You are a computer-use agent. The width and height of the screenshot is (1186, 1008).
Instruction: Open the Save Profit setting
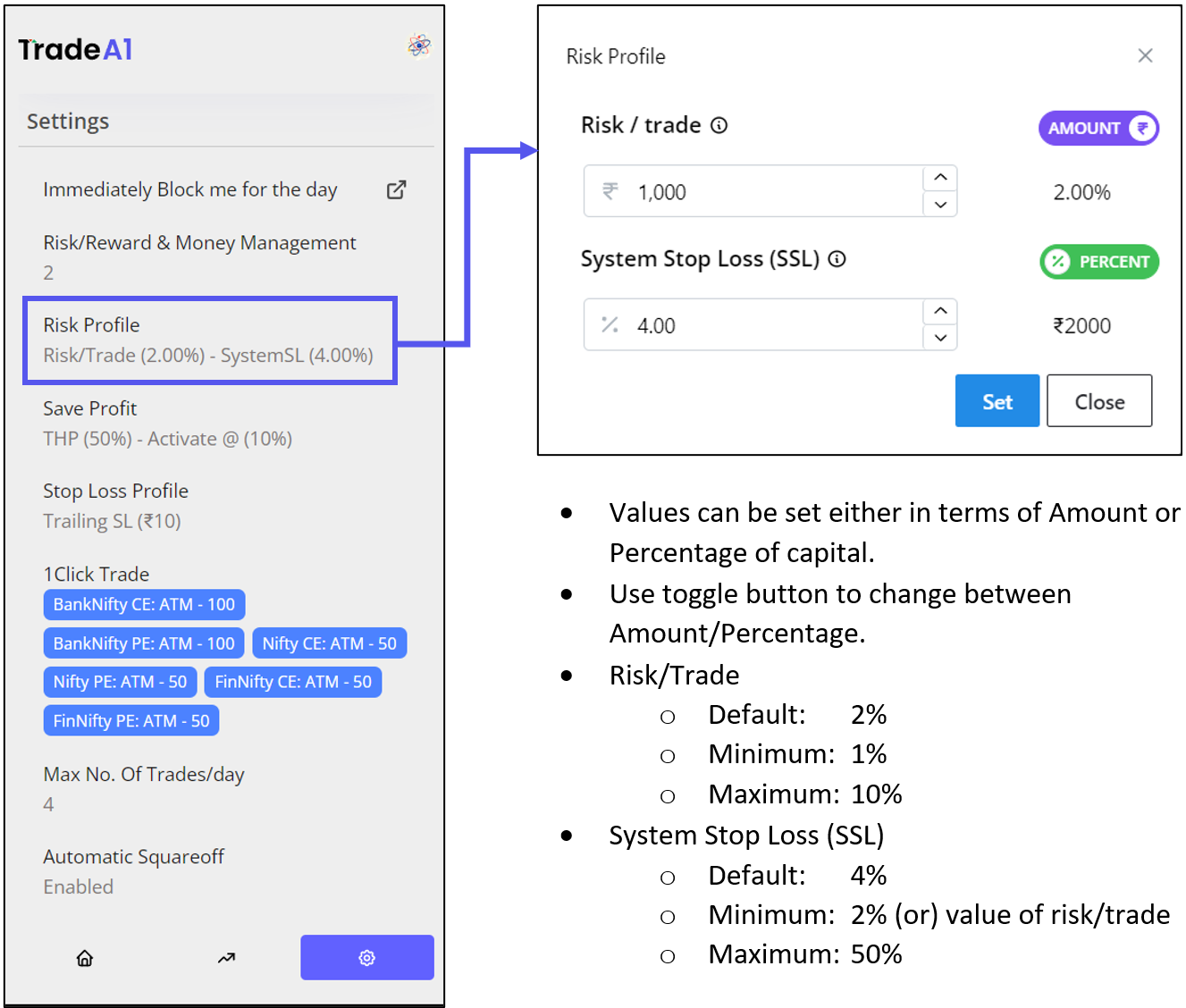(168, 424)
